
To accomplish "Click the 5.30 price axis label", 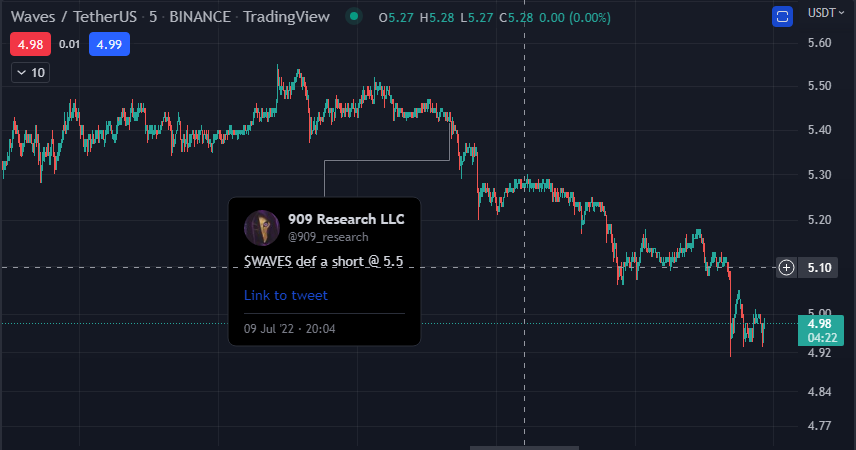I will (819, 175).
